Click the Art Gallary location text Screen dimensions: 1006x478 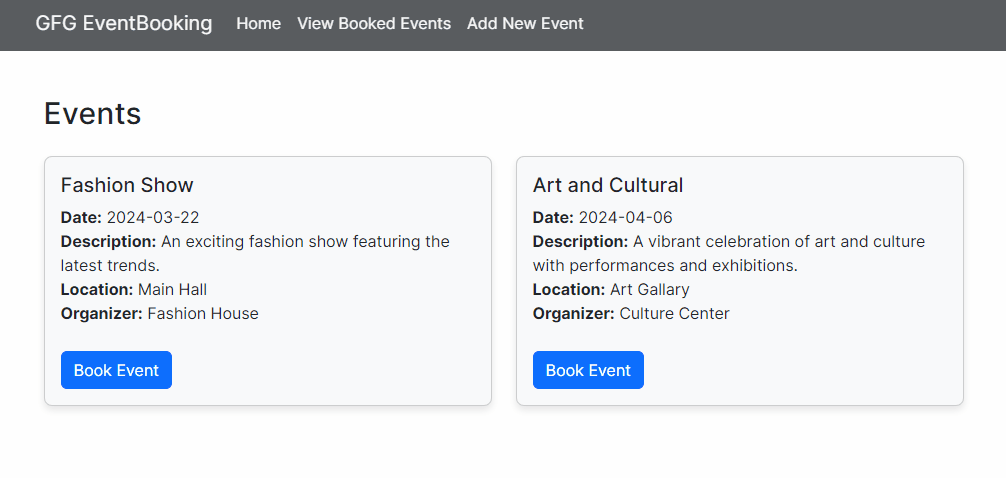click(649, 289)
